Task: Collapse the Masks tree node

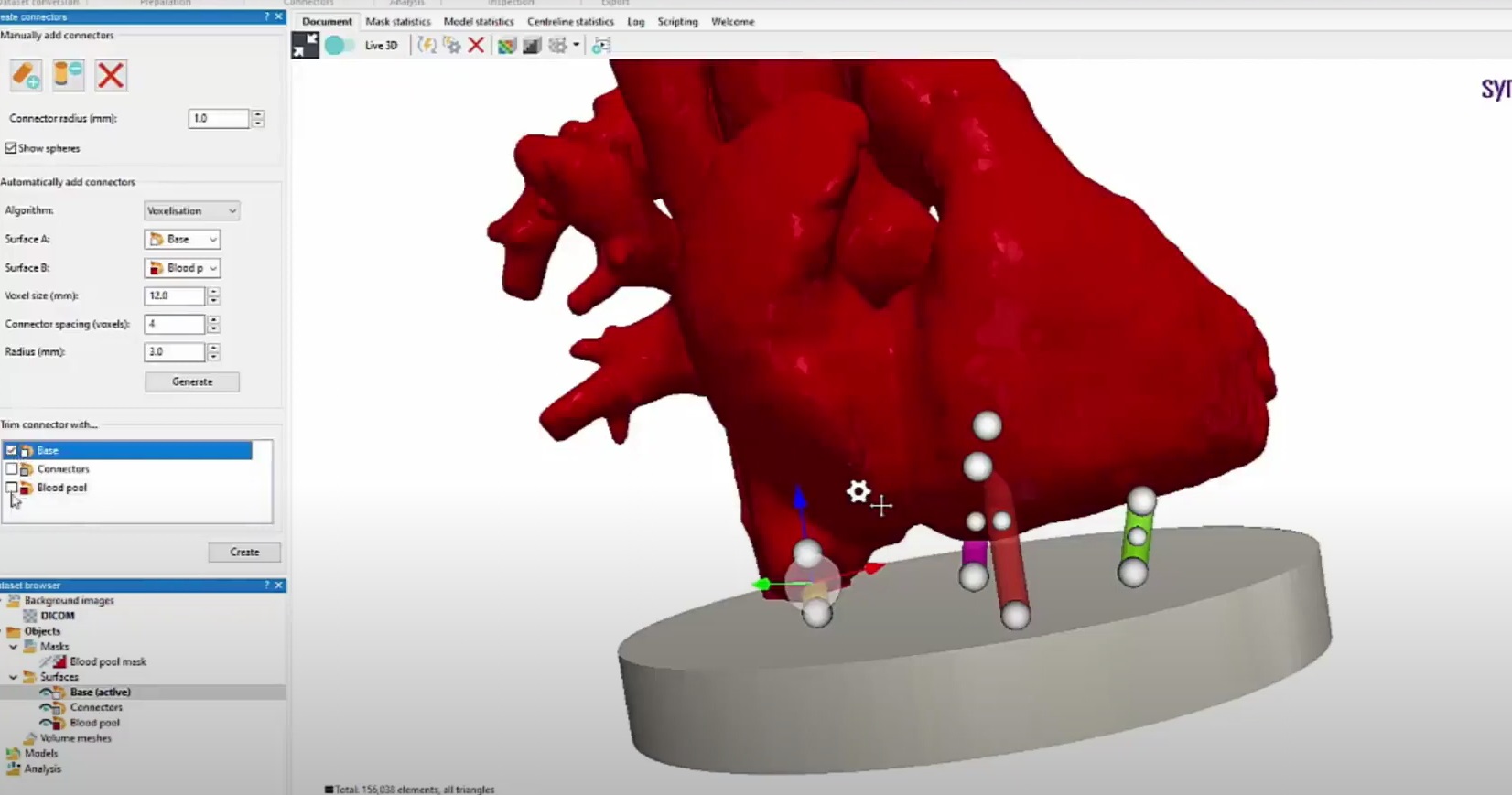Action: click(x=14, y=647)
